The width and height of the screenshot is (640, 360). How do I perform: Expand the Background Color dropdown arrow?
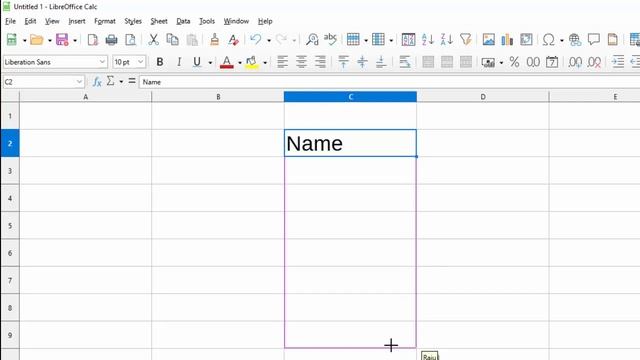[x=265, y=62]
